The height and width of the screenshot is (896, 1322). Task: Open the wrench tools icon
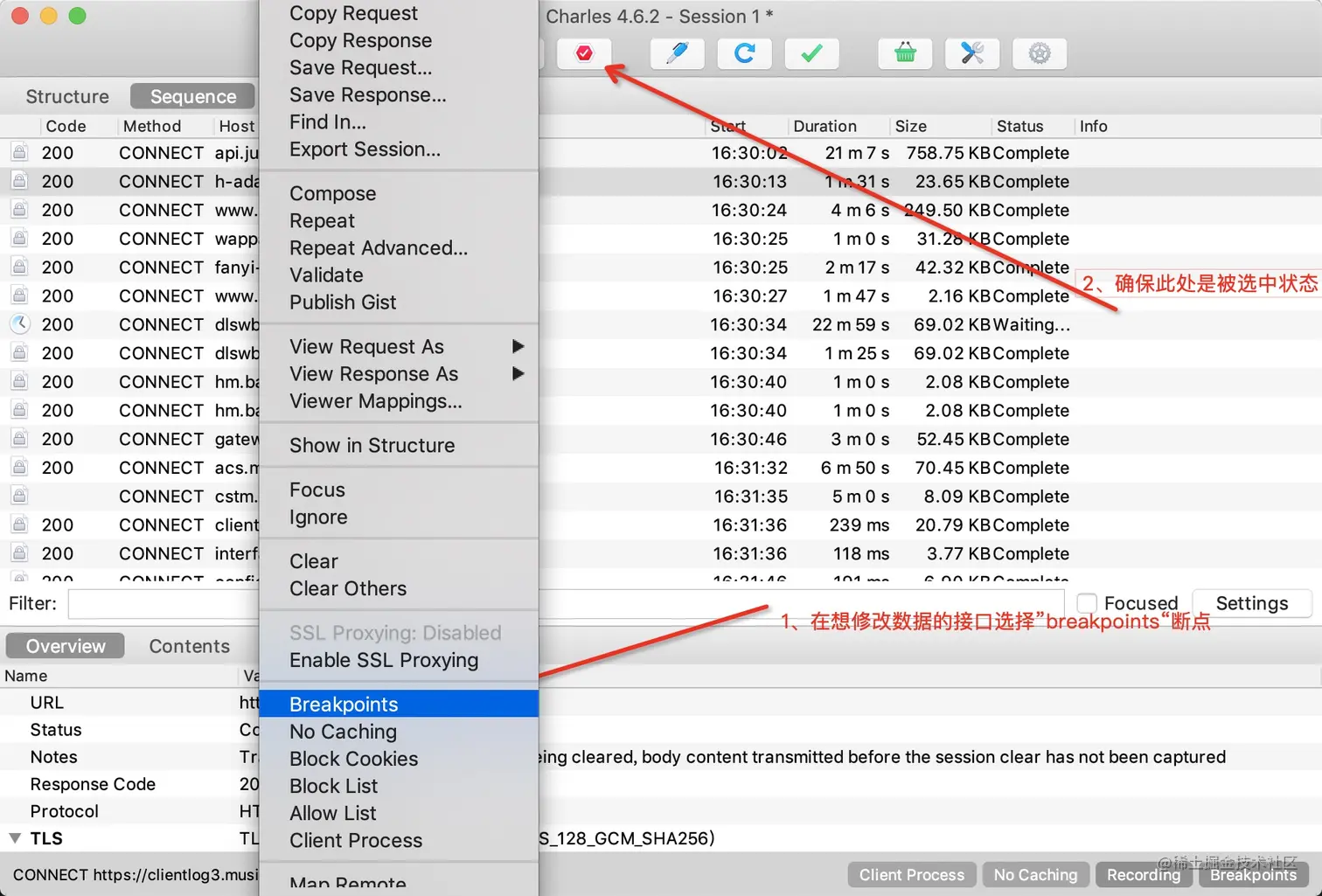972,53
